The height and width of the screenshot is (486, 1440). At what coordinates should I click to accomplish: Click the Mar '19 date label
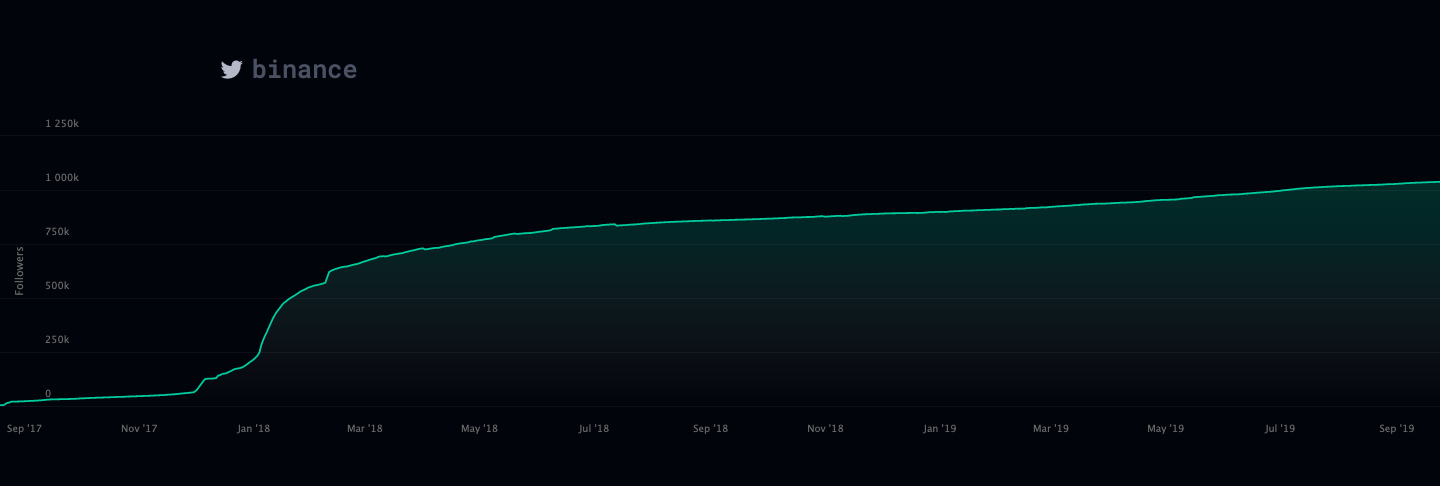(1051, 429)
